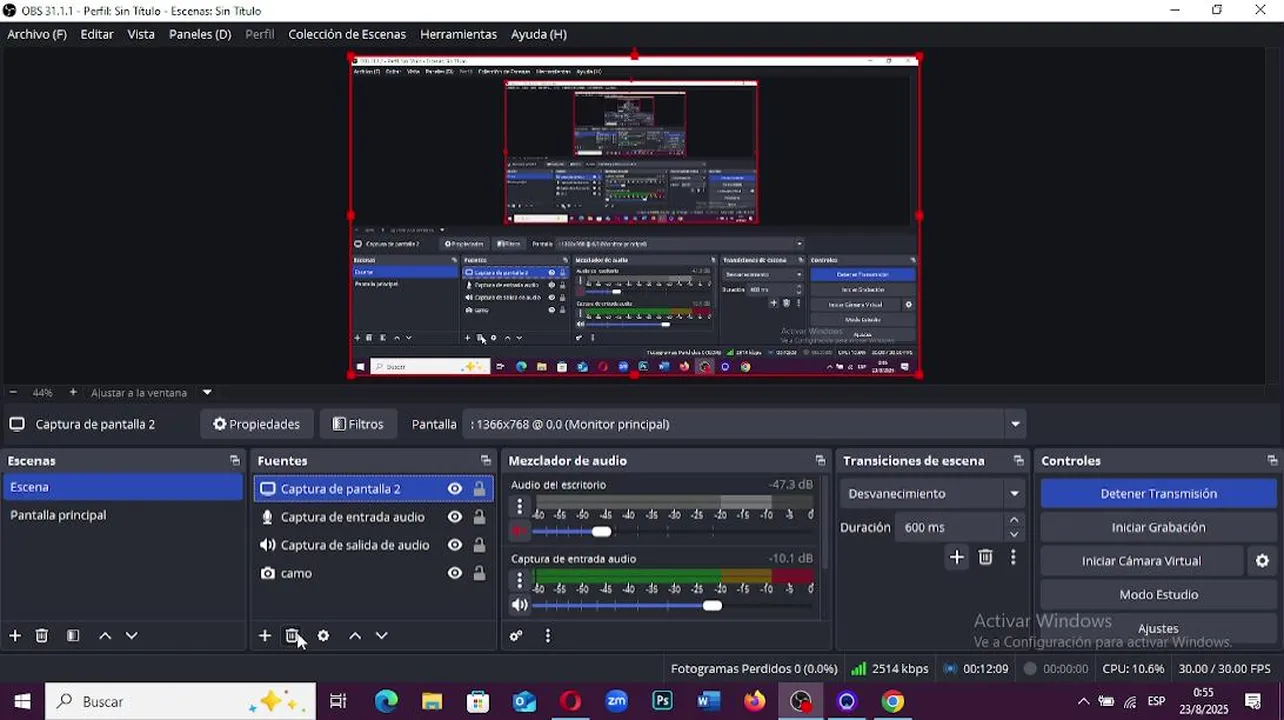Viewport: 1284px width, 720px height.
Task: Hide Captura de salida de audio source
Action: tap(455, 545)
